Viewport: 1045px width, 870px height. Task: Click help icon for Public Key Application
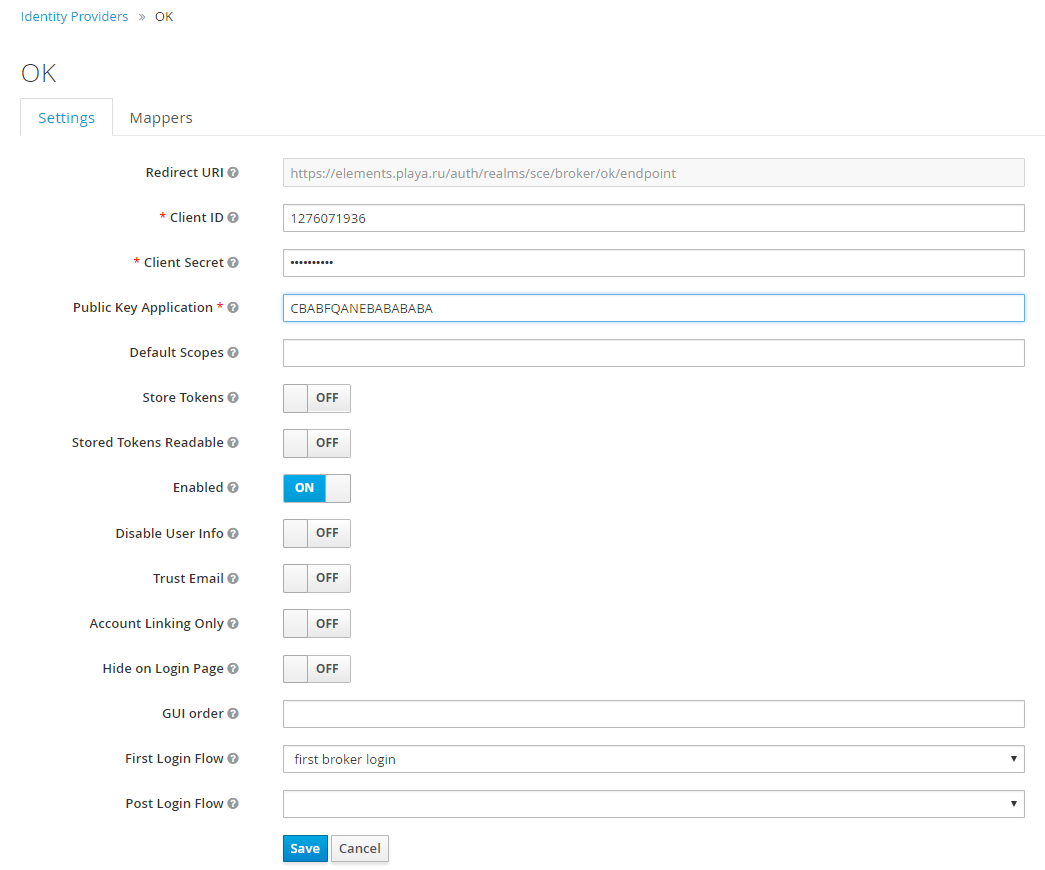(x=233, y=308)
